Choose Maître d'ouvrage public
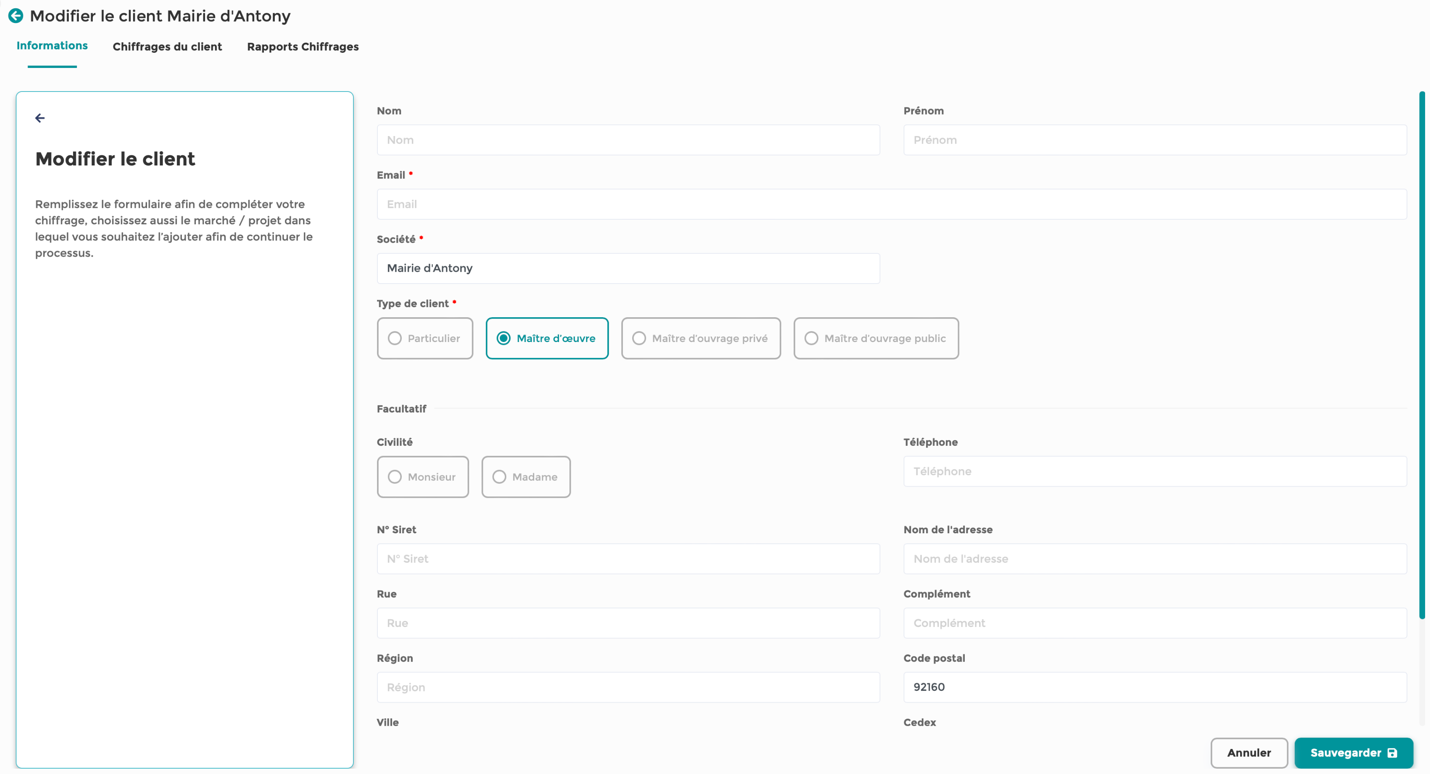 point(876,338)
